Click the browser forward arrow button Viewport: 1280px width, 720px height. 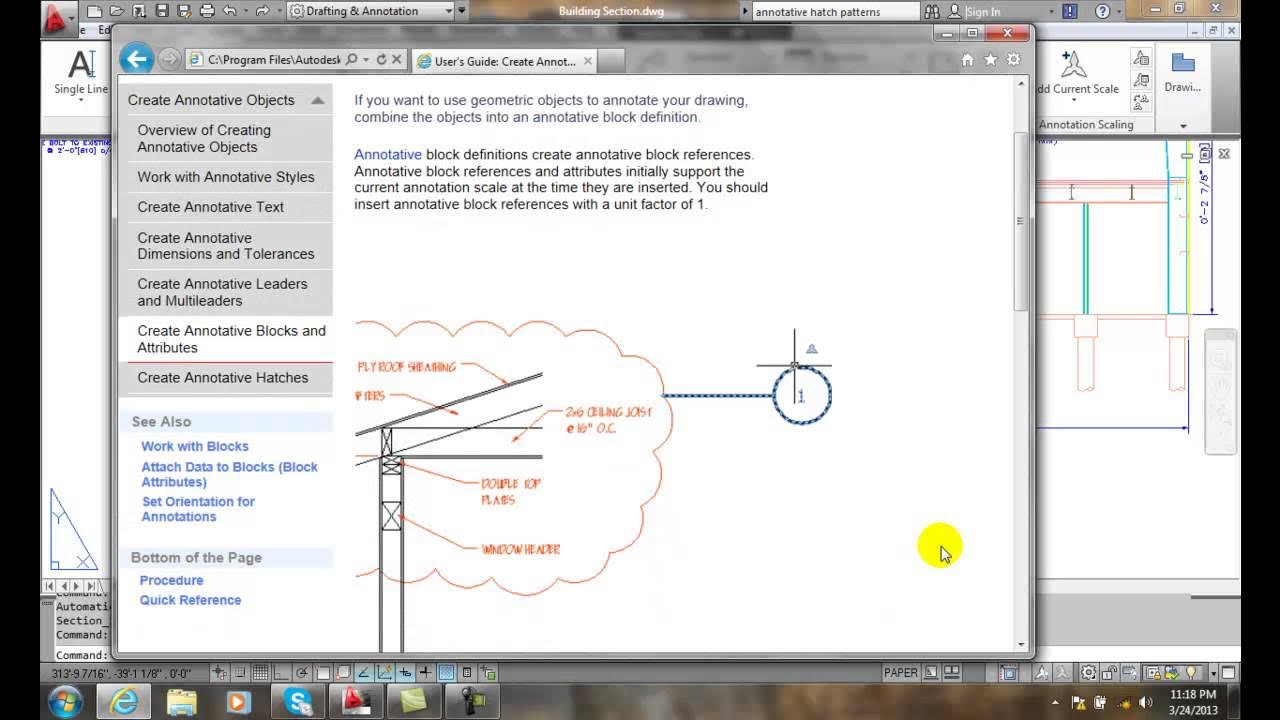(169, 60)
